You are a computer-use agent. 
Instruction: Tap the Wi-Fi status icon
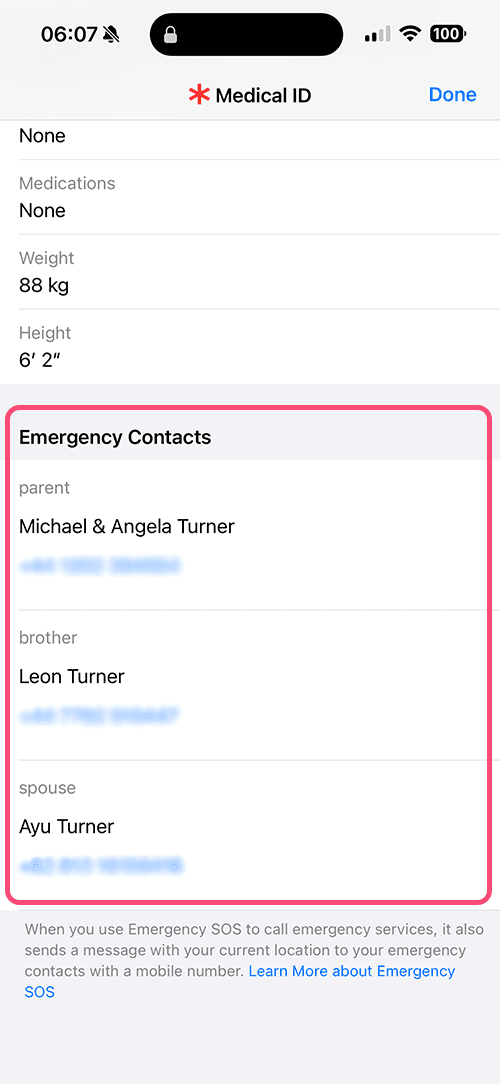(x=411, y=34)
